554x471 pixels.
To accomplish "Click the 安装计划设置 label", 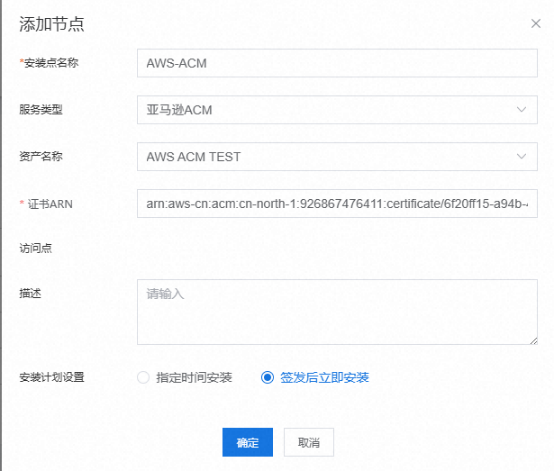I will [52, 377].
